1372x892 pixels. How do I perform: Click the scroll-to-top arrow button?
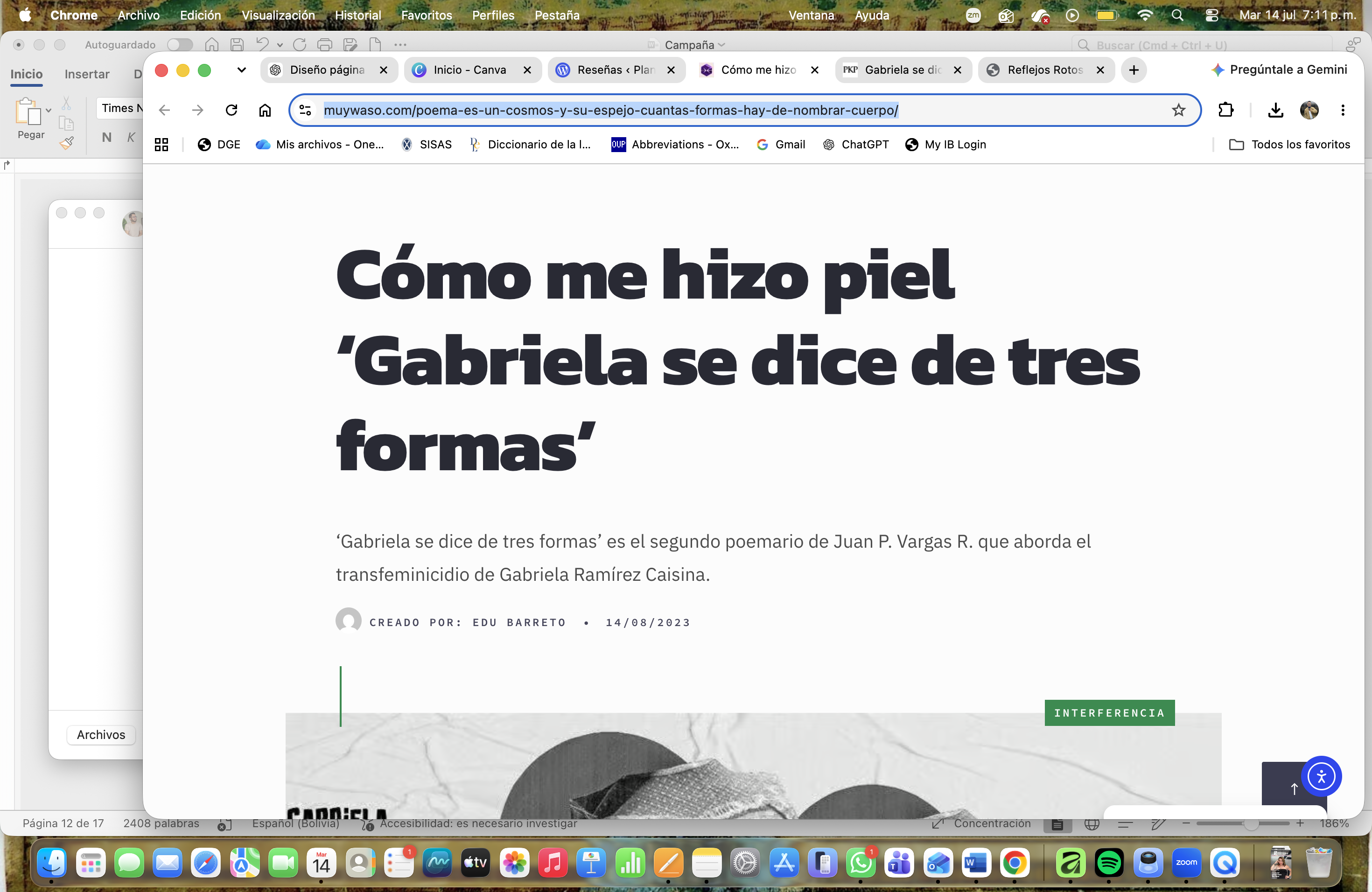[1294, 788]
